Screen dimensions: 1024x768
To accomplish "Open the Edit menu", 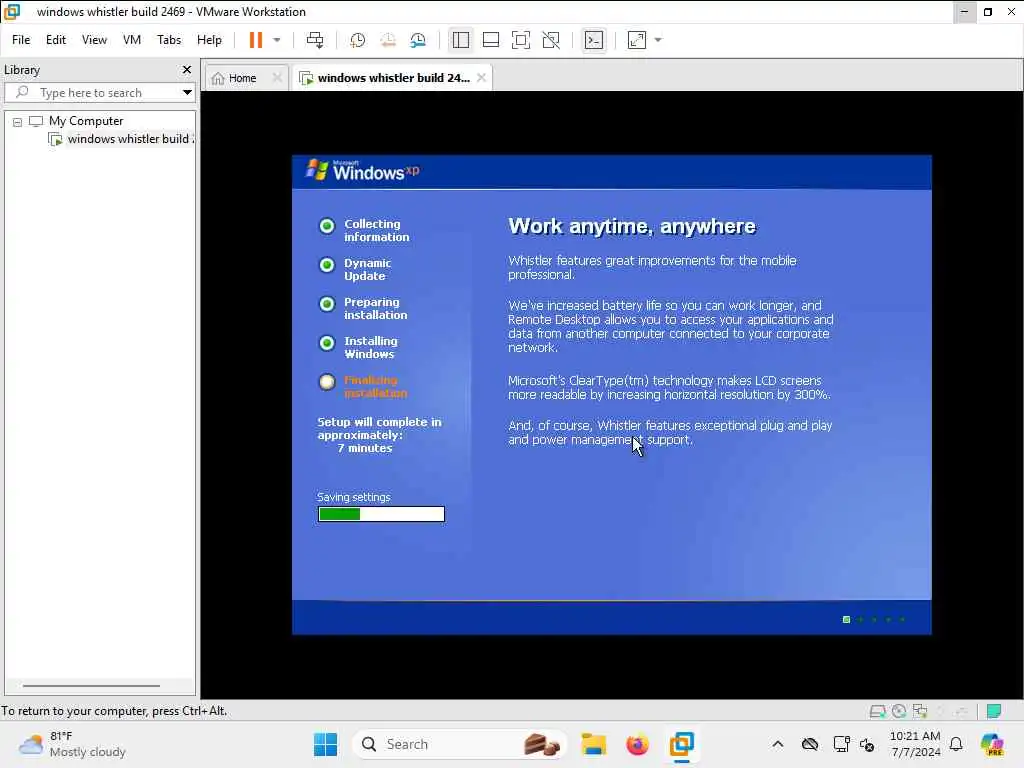I will (56, 40).
